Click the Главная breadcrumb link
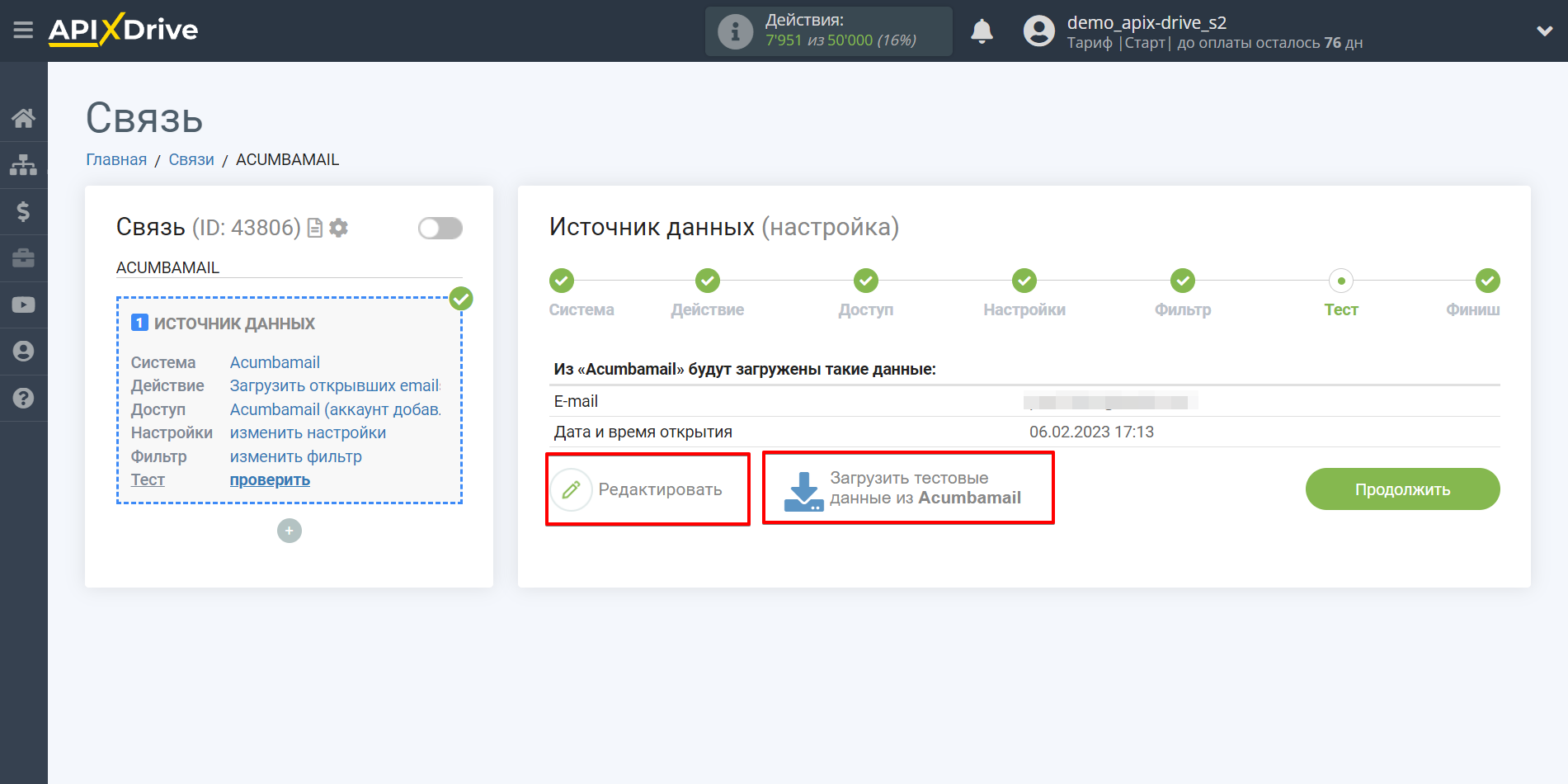Image resolution: width=1568 pixels, height=784 pixels. coord(116,159)
